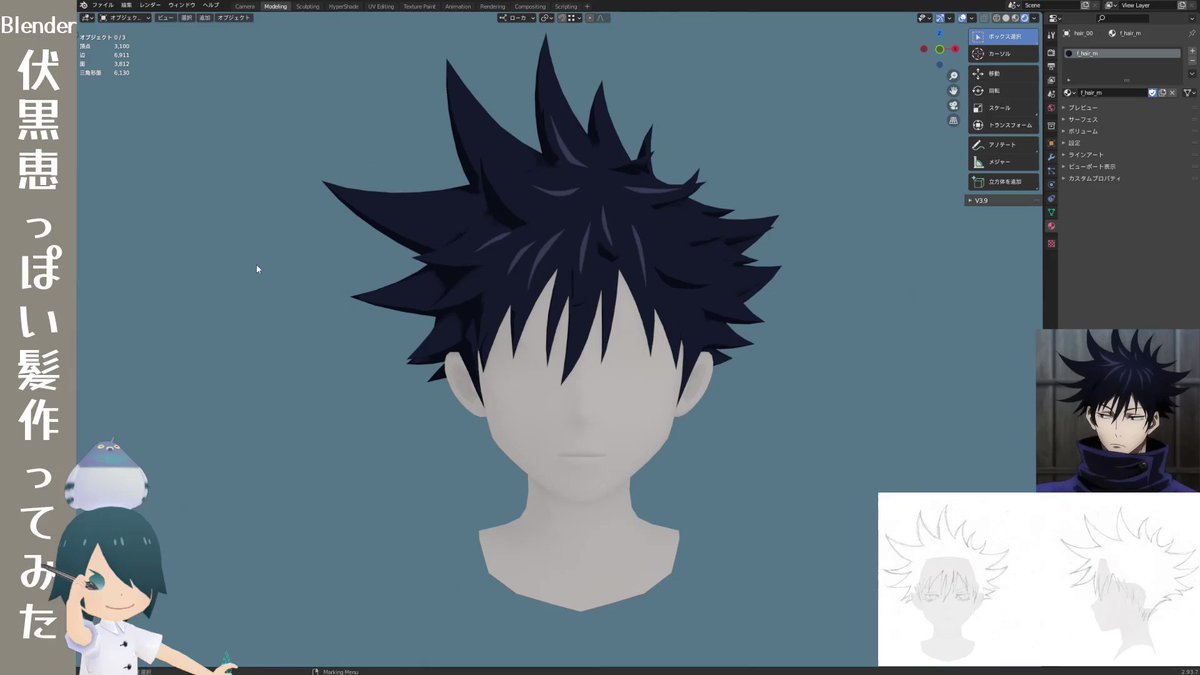Switch to rendered viewport shading
1200x675 pixels.
(1024, 18)
